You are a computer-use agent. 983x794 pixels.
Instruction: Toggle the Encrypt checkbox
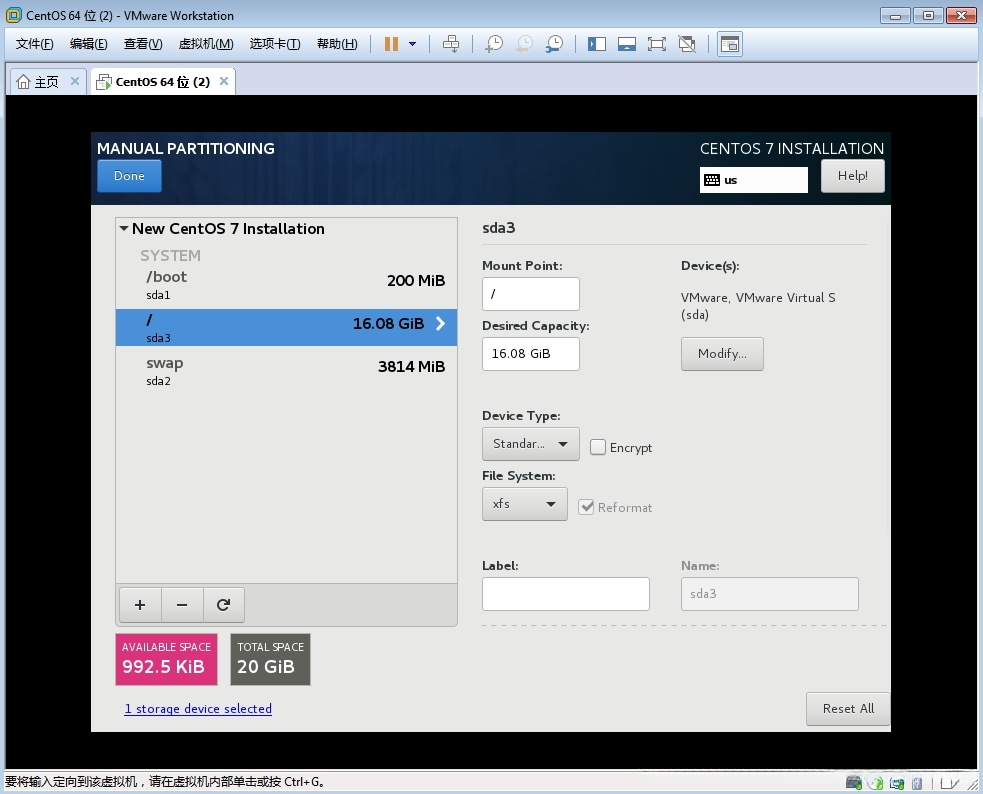tap(597, 447)
